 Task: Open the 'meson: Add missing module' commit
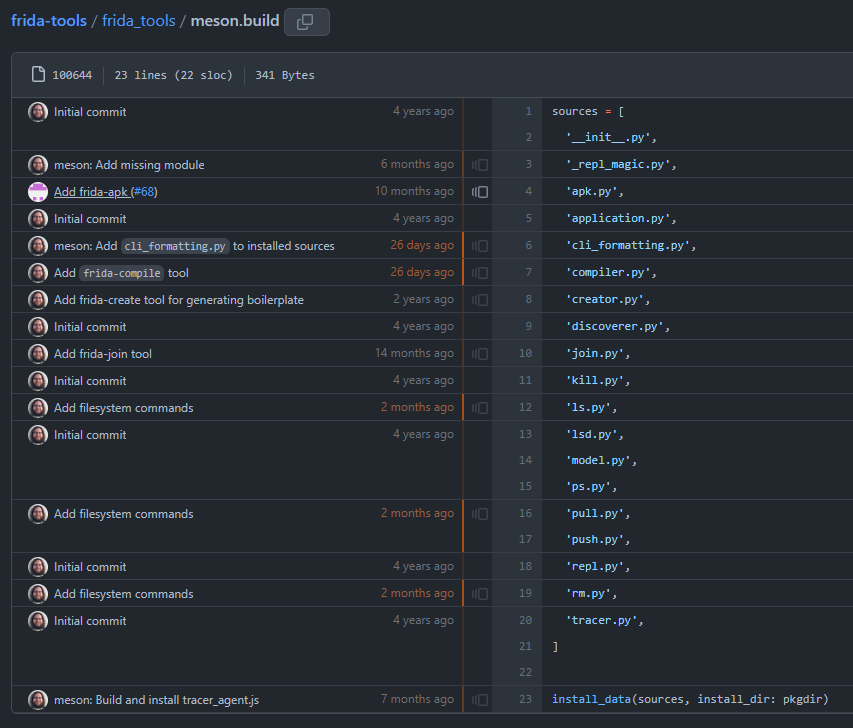[129, 165]
